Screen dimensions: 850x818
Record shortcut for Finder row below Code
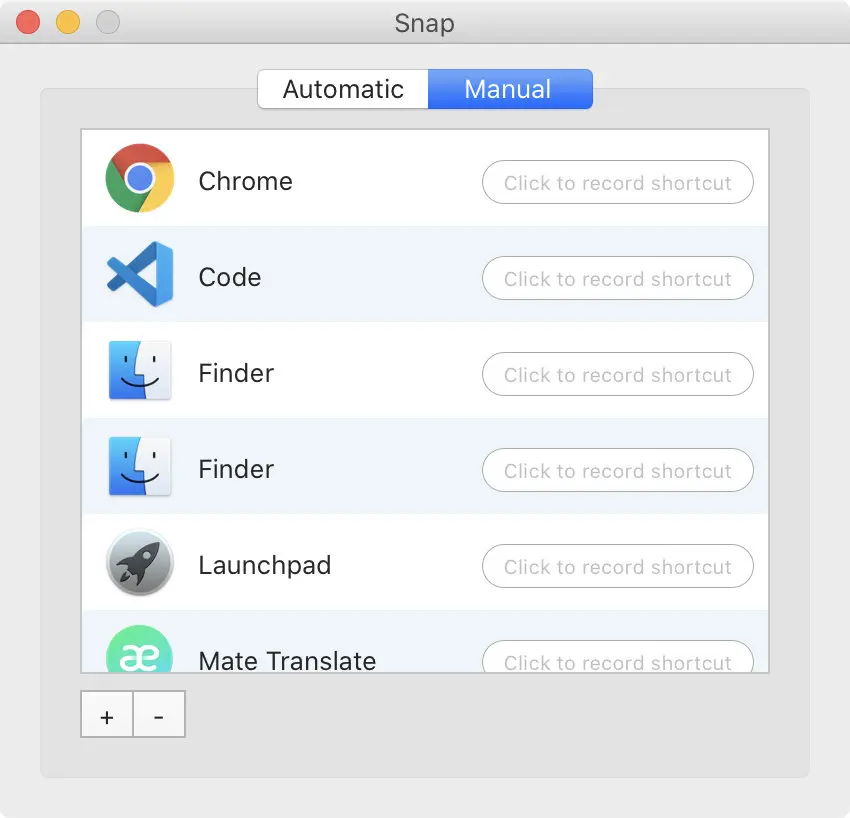point(617,374)
